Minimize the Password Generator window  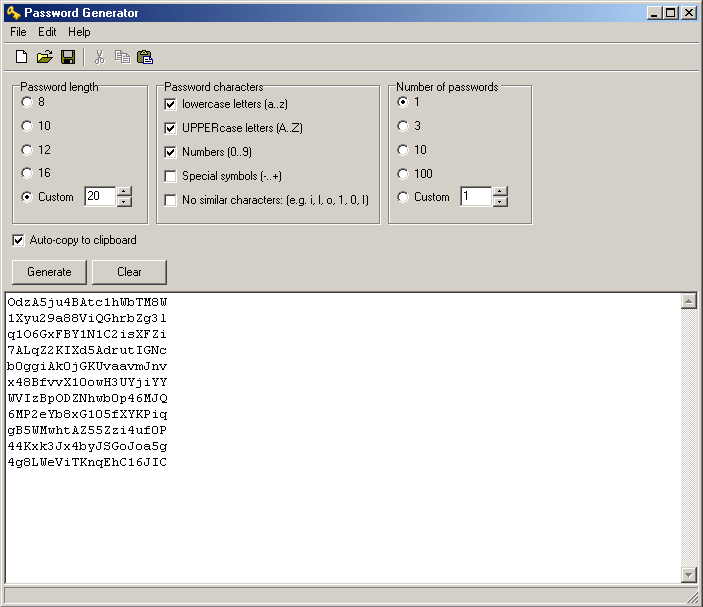pos(655,13)
